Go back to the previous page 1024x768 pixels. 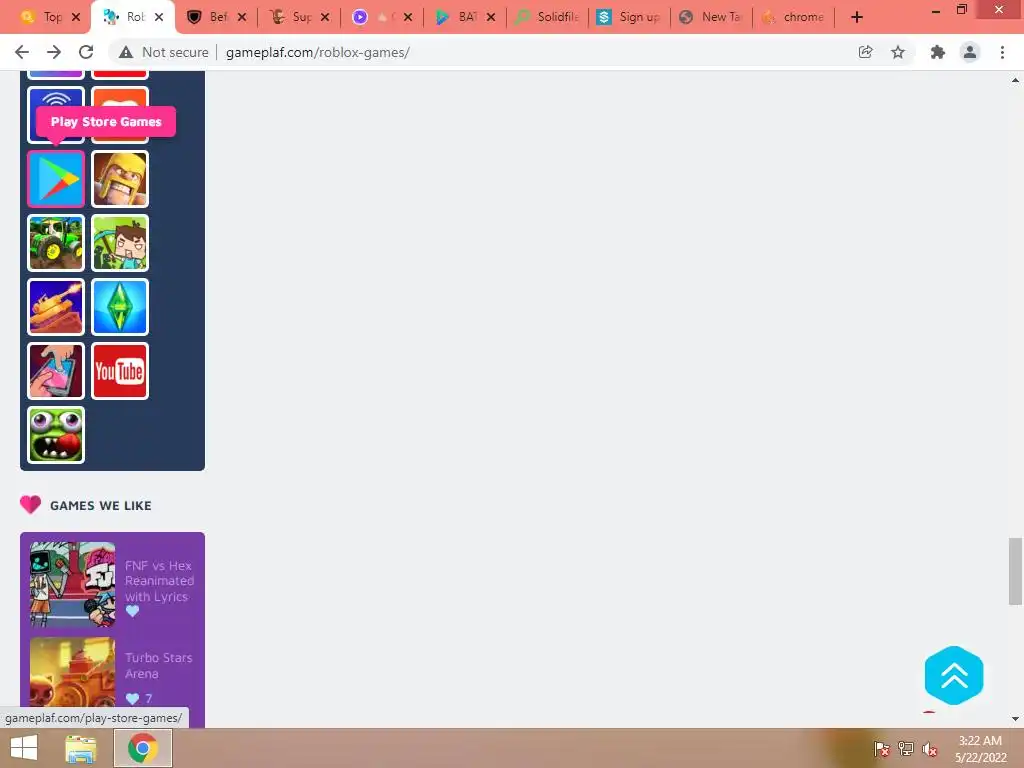[x=22, y=52]
